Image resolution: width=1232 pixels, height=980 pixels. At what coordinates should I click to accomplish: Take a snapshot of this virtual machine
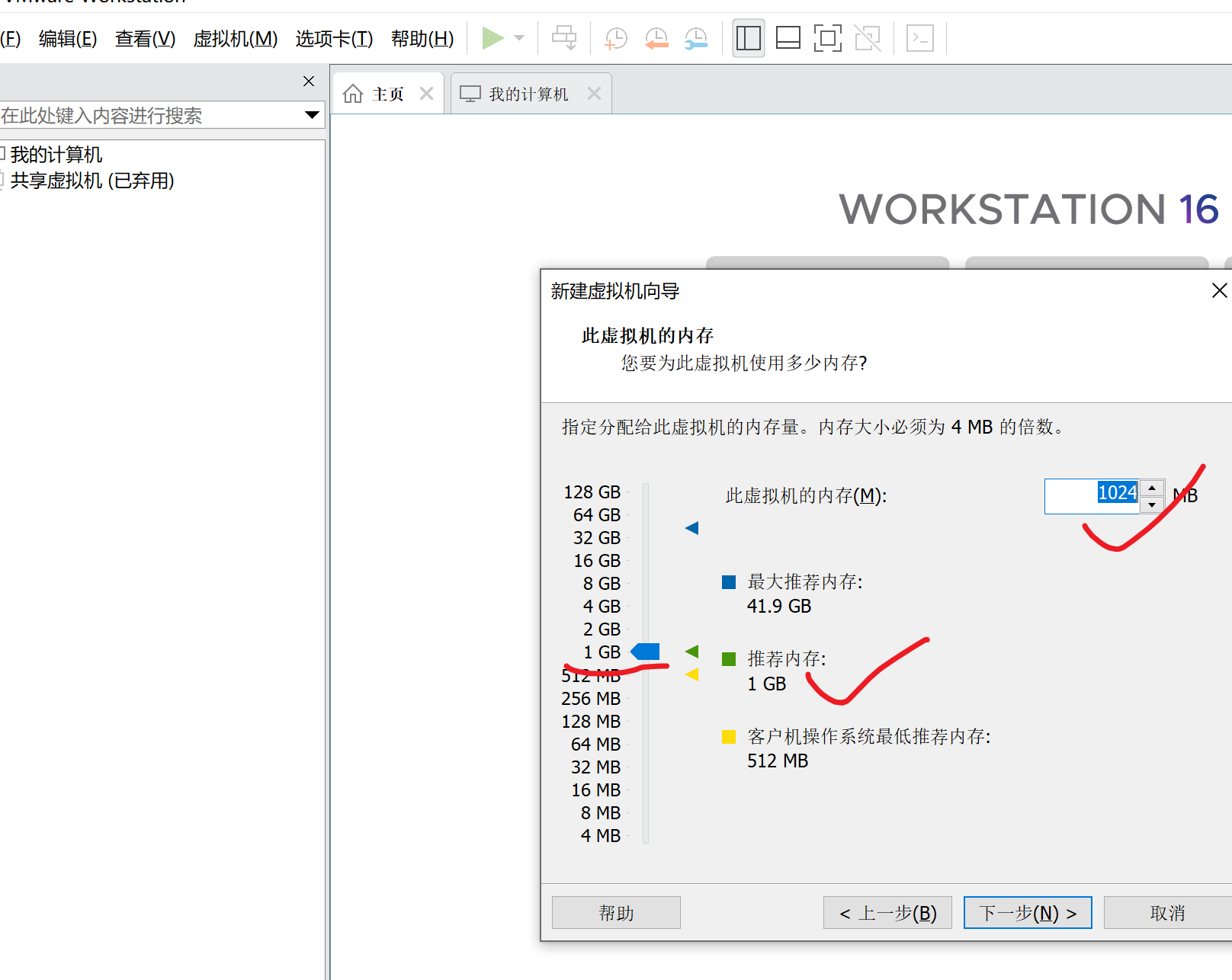point(616,38)
